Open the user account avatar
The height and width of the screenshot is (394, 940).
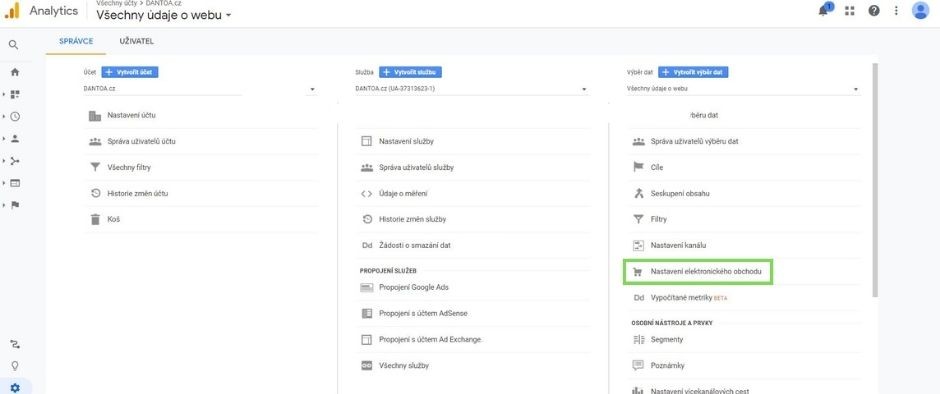[x=920, y=10]
